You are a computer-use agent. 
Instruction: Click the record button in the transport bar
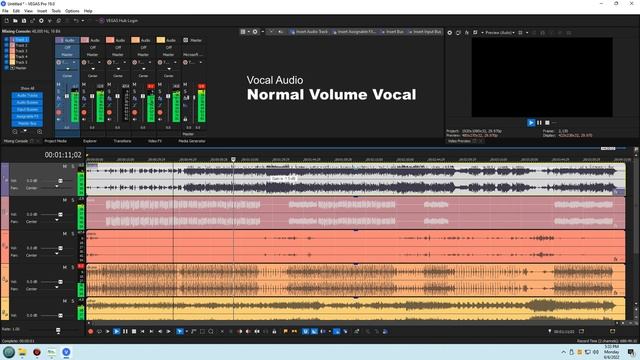(91, 331)
